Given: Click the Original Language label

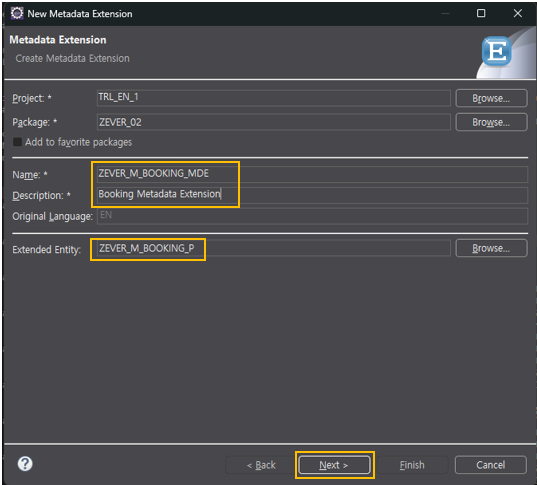Looking at the screenshot, I should click(52, 216).
